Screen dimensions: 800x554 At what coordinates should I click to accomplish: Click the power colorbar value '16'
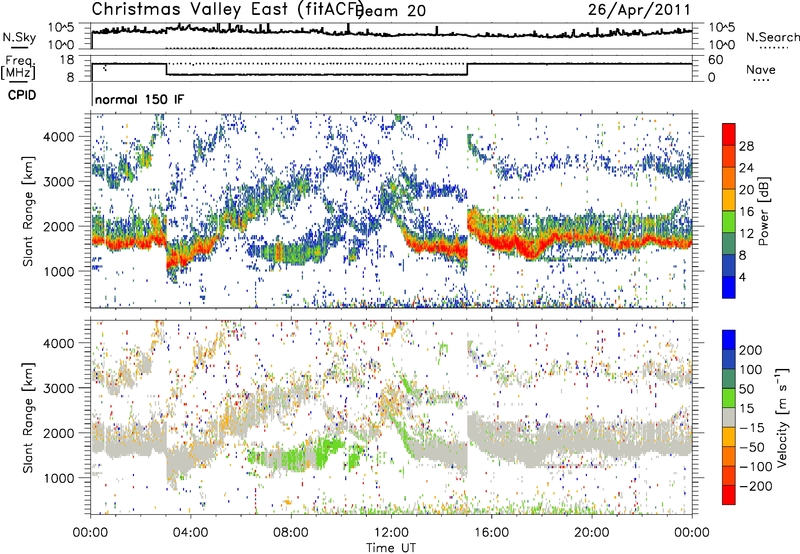(x=746, y=212)
